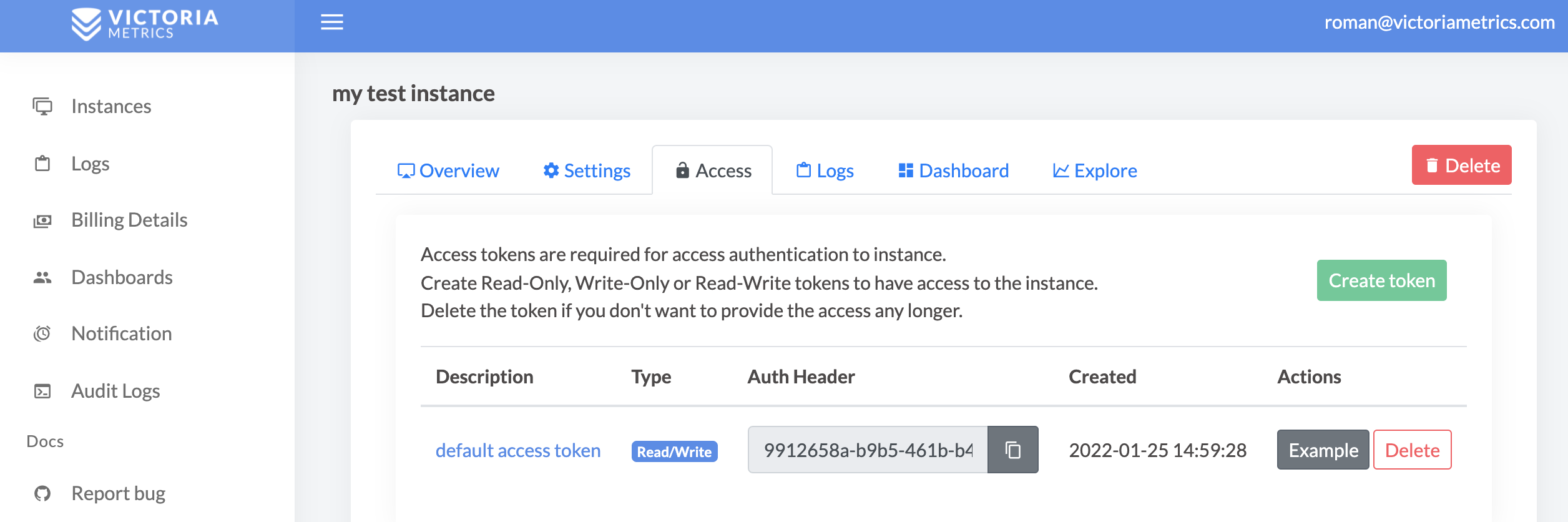Screen dimensions: 1568x522
Task: Switch to the Overview tab
Action: (x=448, y=170)
